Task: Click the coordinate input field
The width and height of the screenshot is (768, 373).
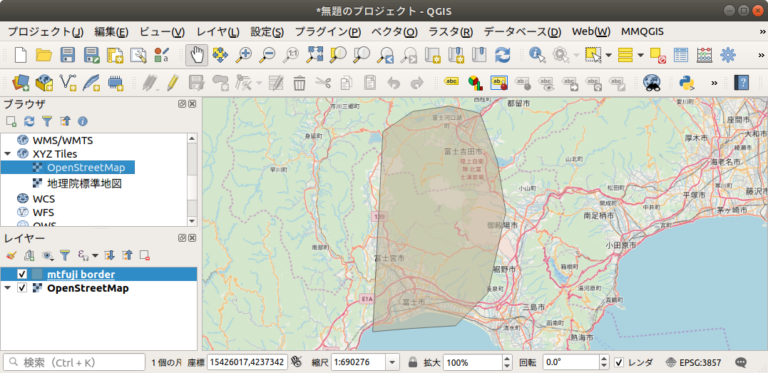Action: 247,363
